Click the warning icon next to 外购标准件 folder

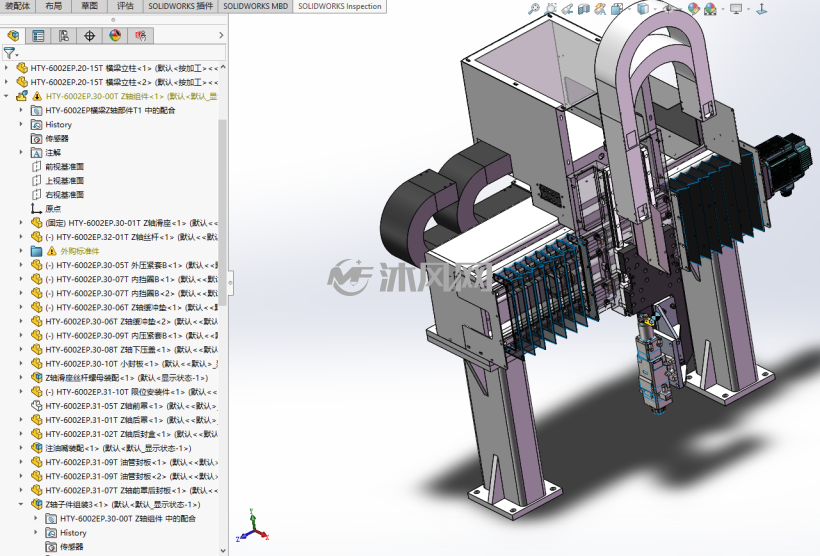[51, 251]
